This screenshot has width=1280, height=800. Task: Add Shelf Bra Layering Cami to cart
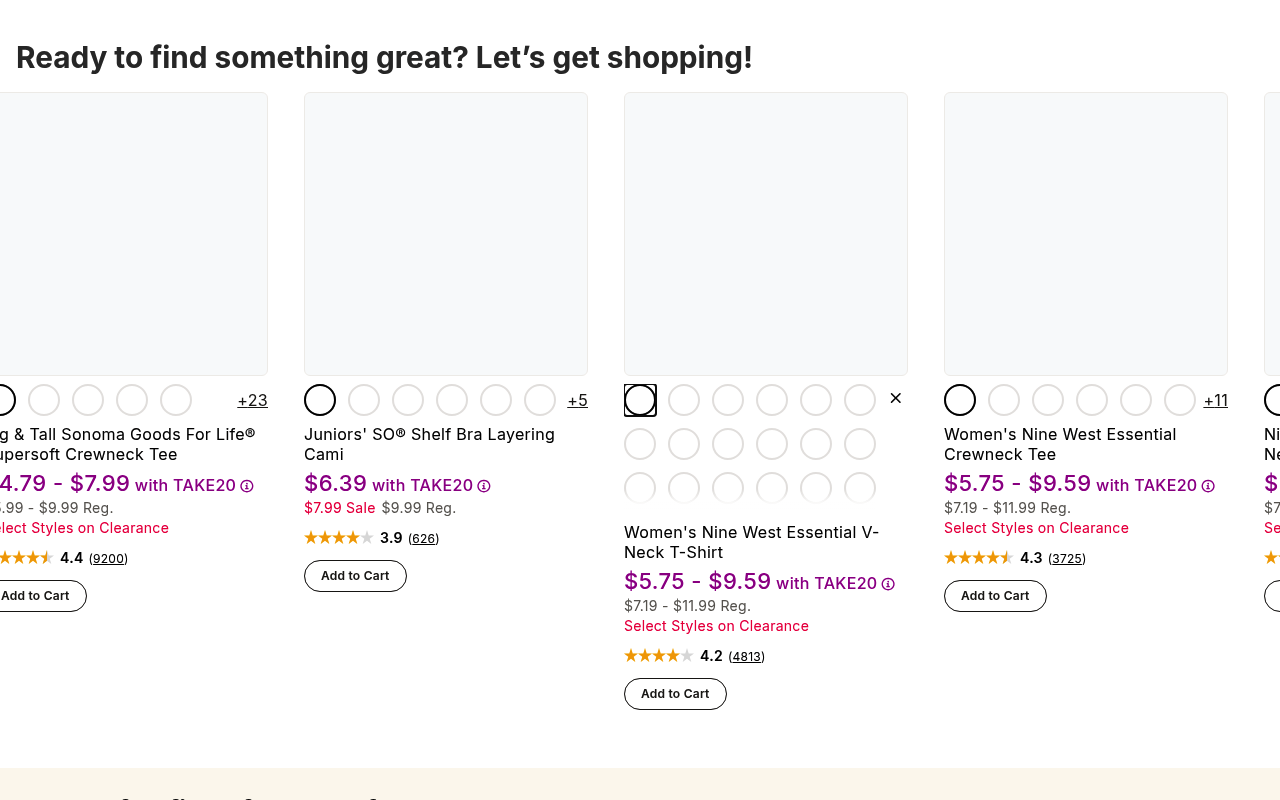click(355, 576)
